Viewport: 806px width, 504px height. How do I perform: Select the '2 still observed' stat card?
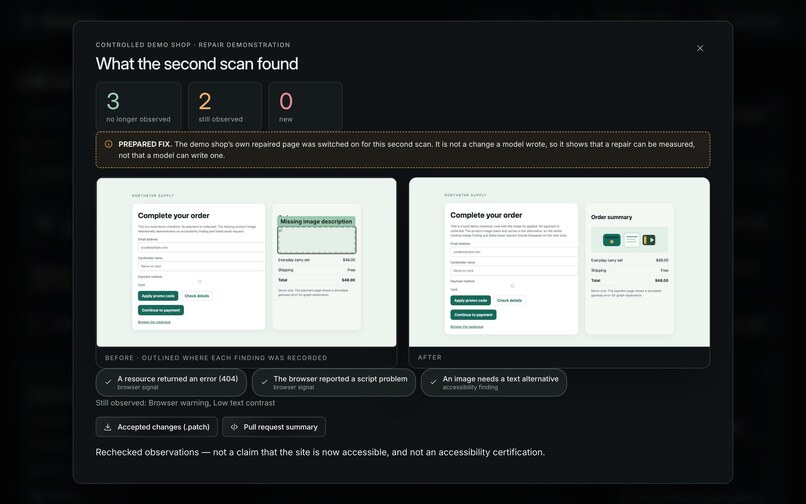(225, 106)
